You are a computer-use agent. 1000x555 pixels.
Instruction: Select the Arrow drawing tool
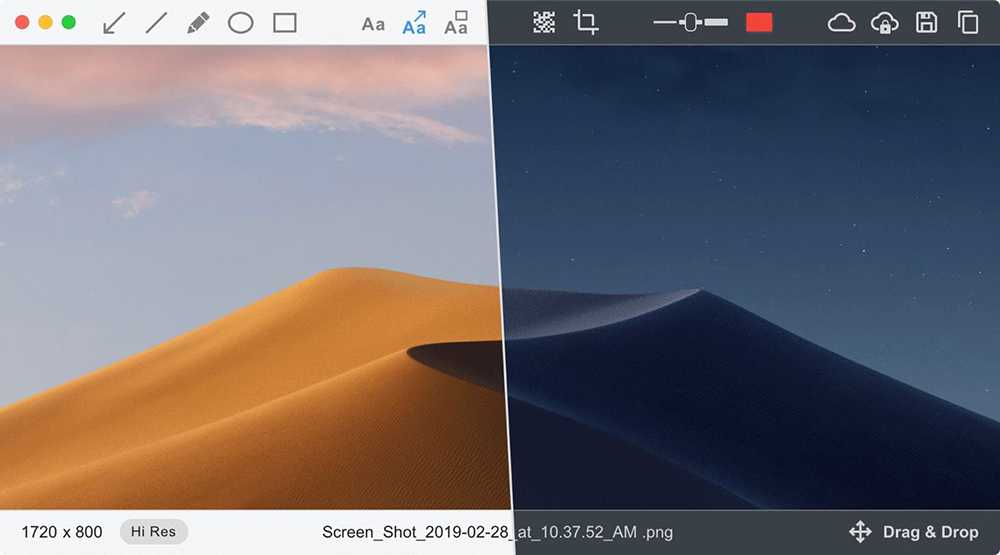pos(114,23)
